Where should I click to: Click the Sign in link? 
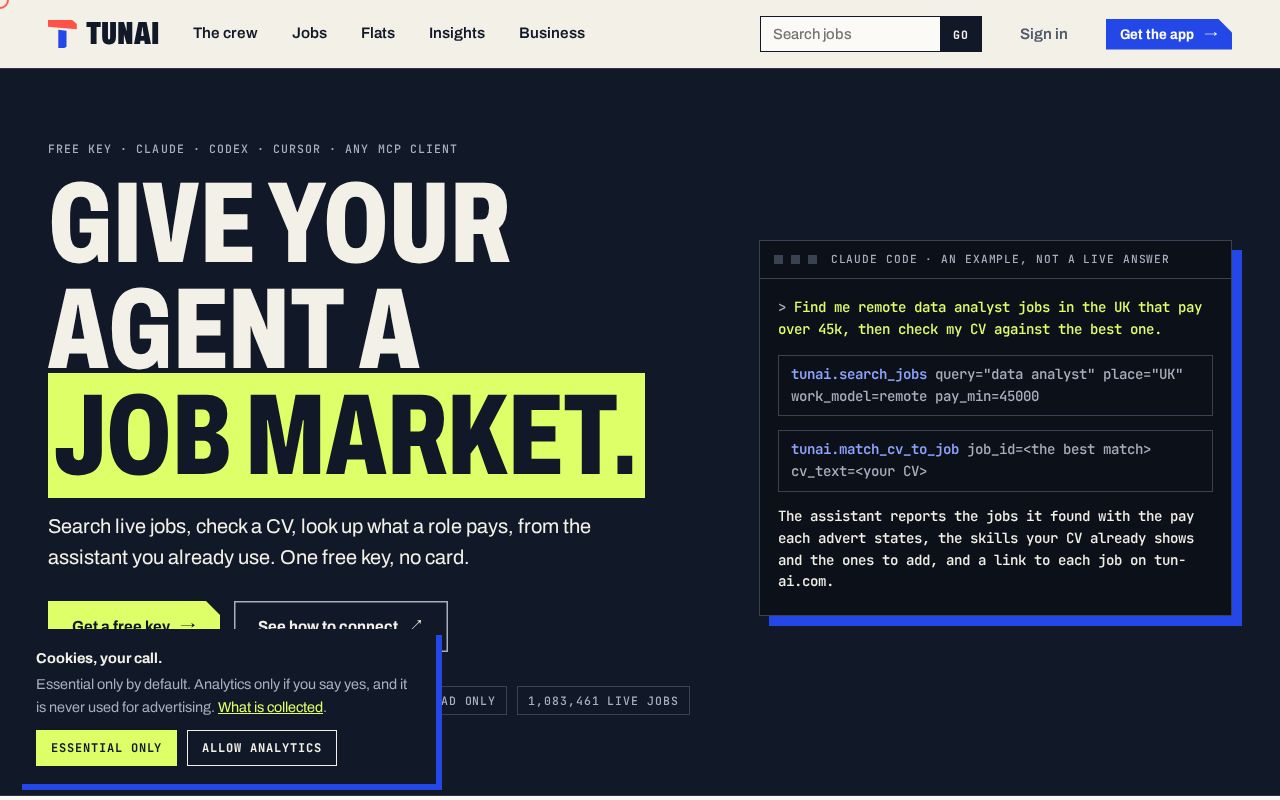point(1043,34)
